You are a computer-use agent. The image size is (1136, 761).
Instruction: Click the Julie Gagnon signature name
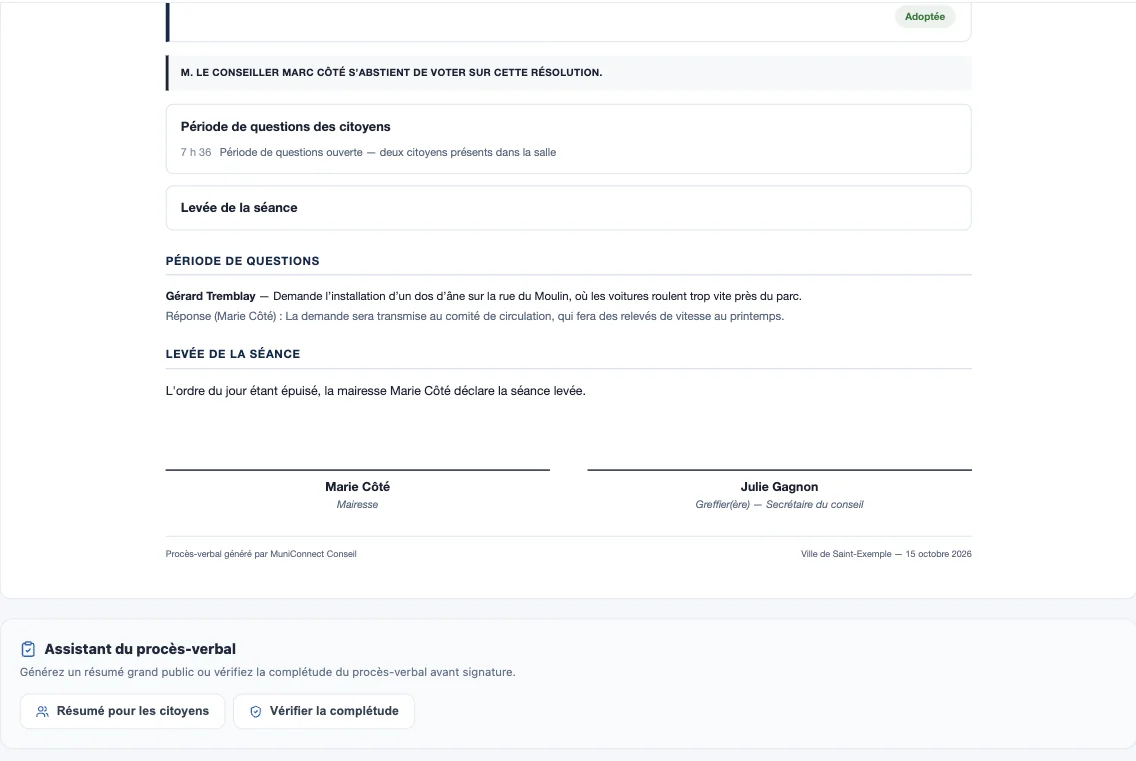[780, 487]
